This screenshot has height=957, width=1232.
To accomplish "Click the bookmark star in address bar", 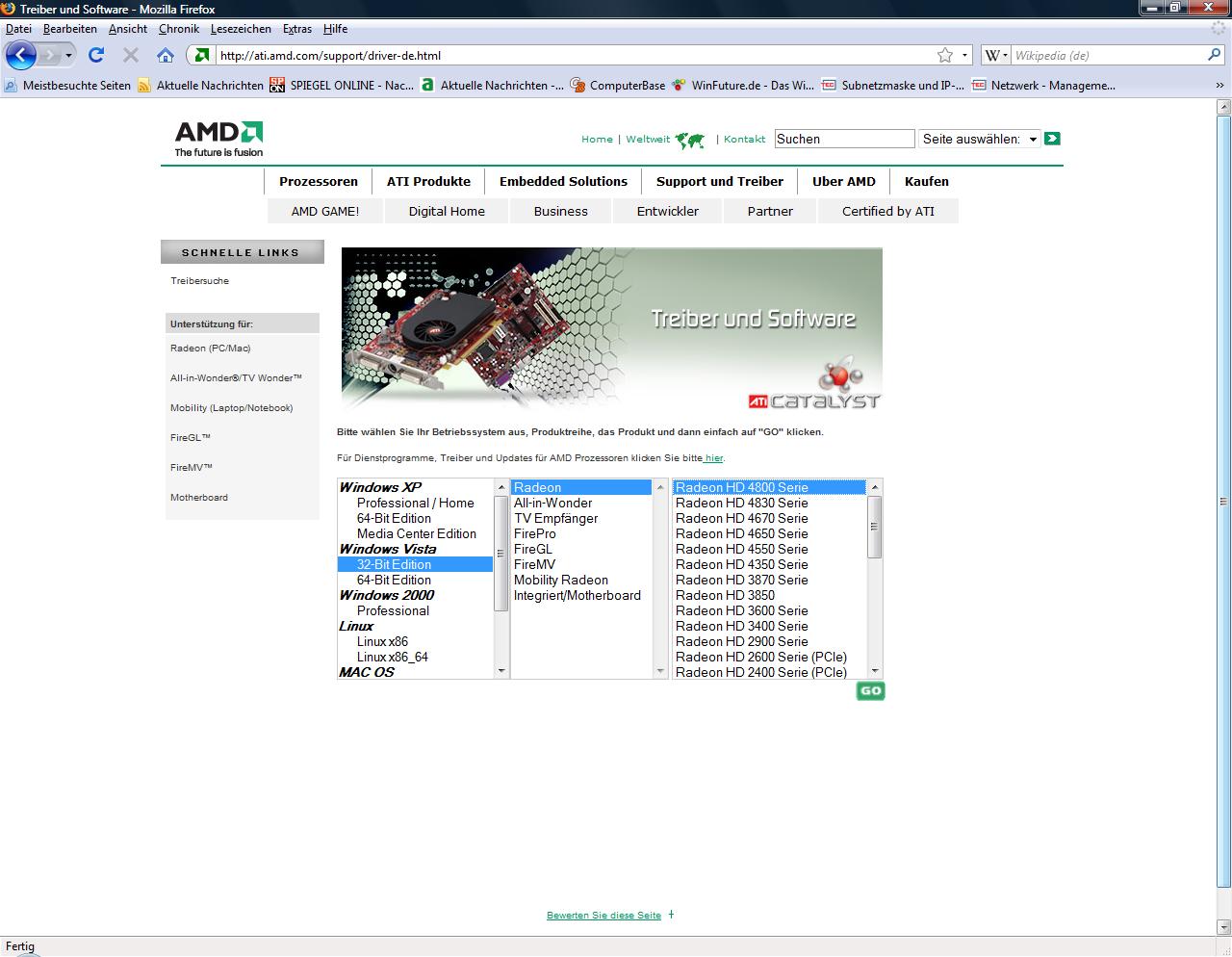I will tap(945, 55).
